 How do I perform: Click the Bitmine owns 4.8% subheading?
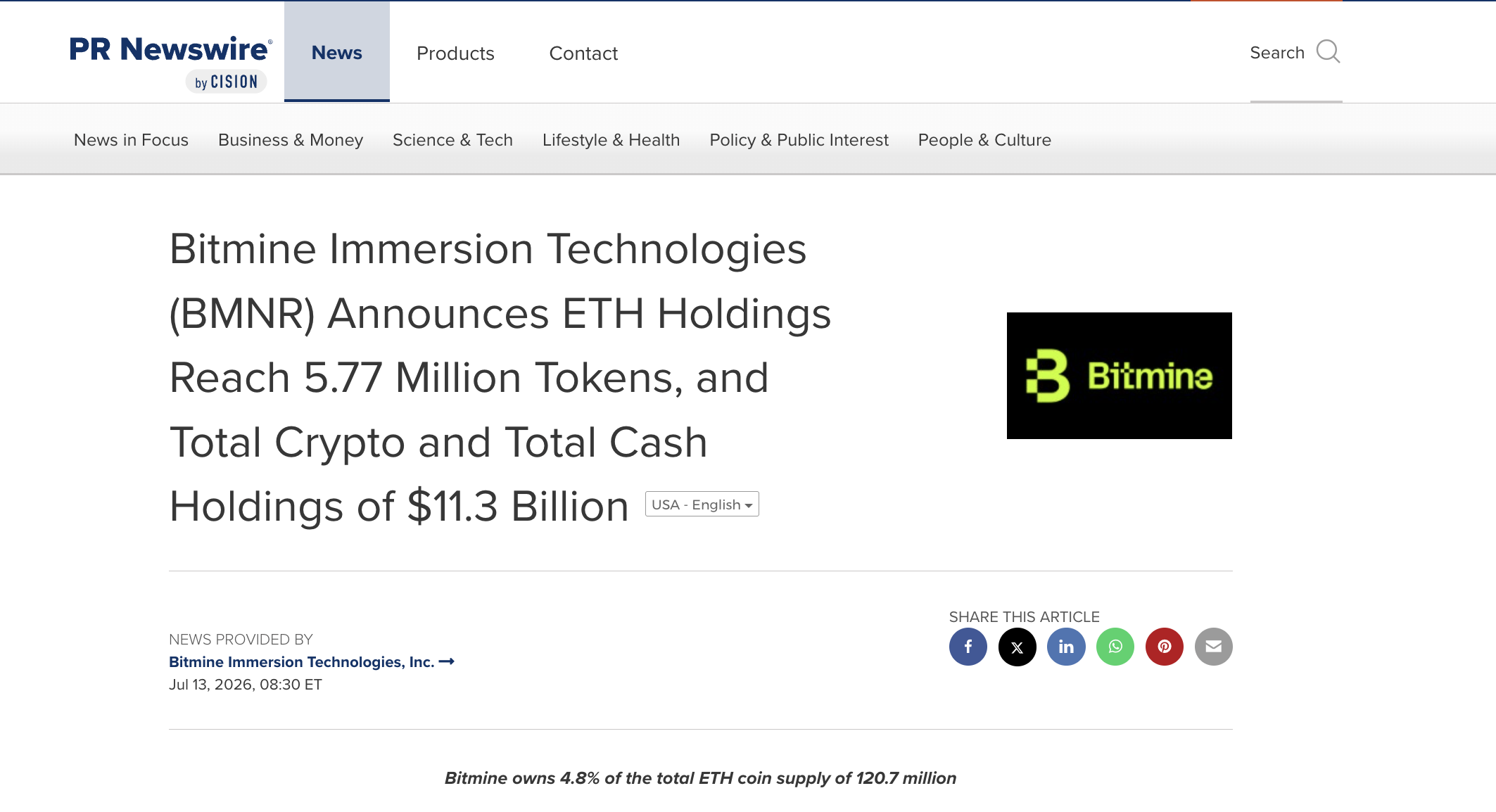(x=701, y=778)
